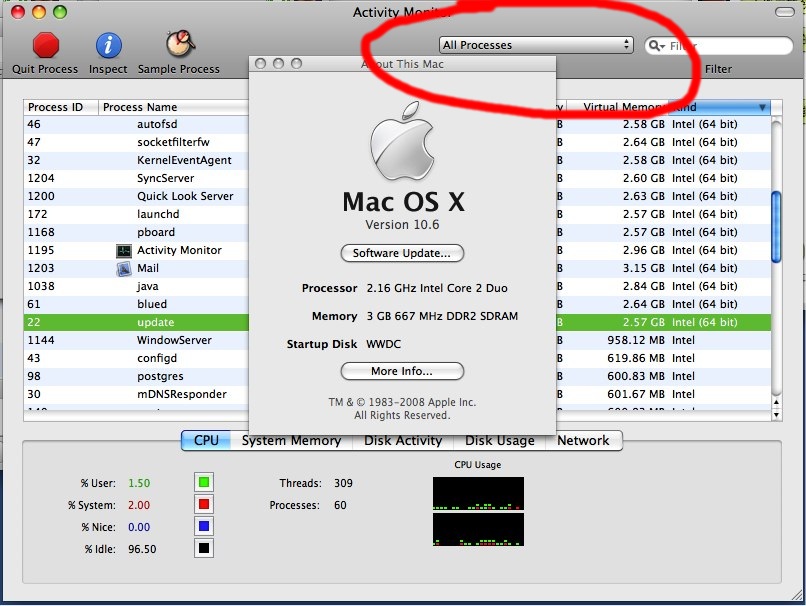
Task: Select the WindowServer process row
Action: 397,340
